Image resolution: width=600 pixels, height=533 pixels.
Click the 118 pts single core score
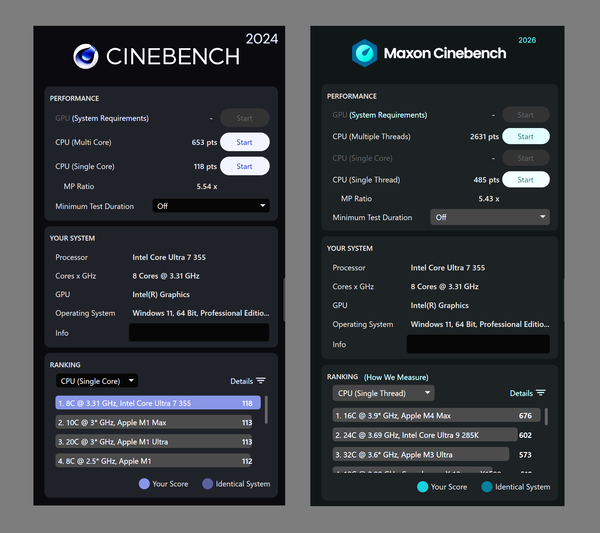pyautogui.click(x=205, y=166)
